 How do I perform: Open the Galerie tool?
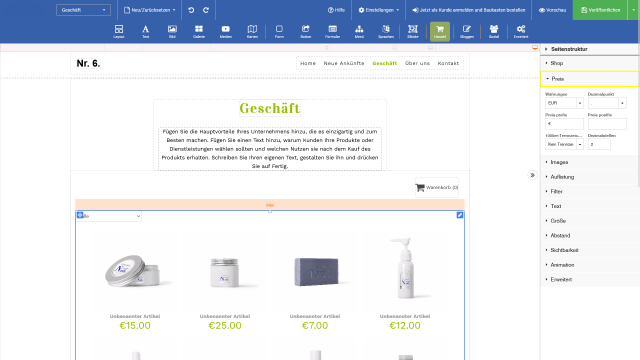pos(199,31)
